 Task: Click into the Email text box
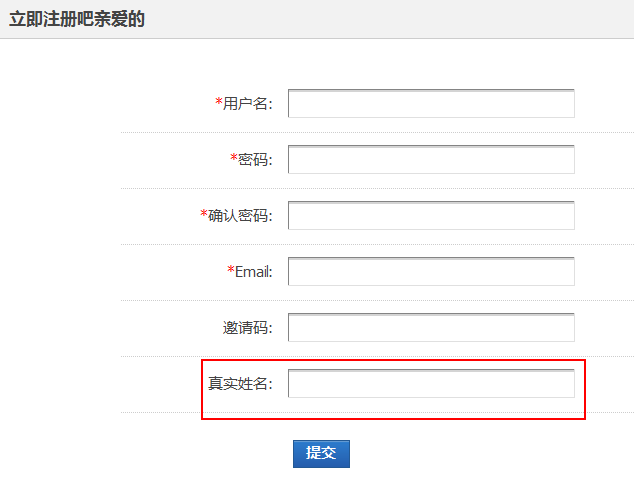431,272
